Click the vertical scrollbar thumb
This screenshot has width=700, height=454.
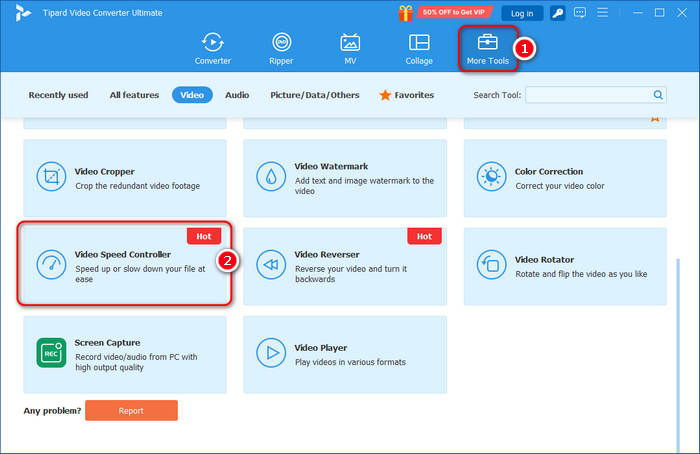[x=679, y=355]
